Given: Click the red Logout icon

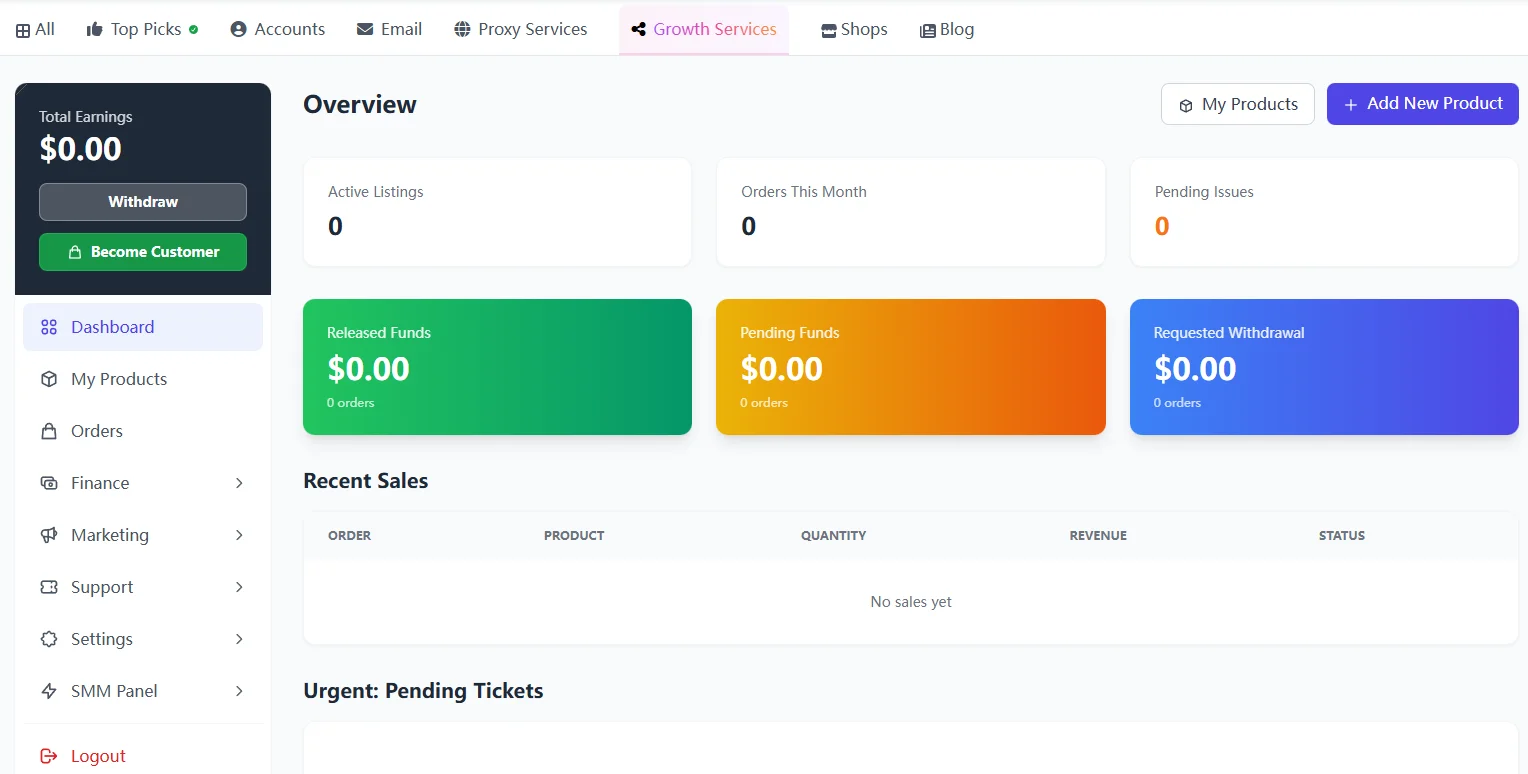Looking at the screenshot, I should point(49,756).
